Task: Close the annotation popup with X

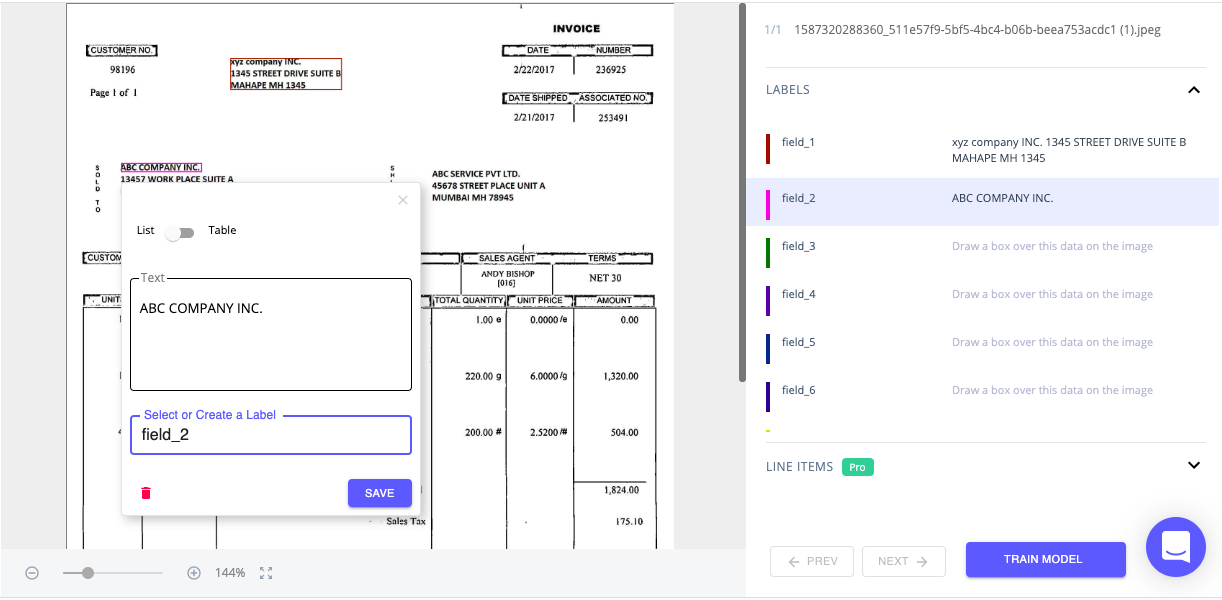Action: [403, 200]
